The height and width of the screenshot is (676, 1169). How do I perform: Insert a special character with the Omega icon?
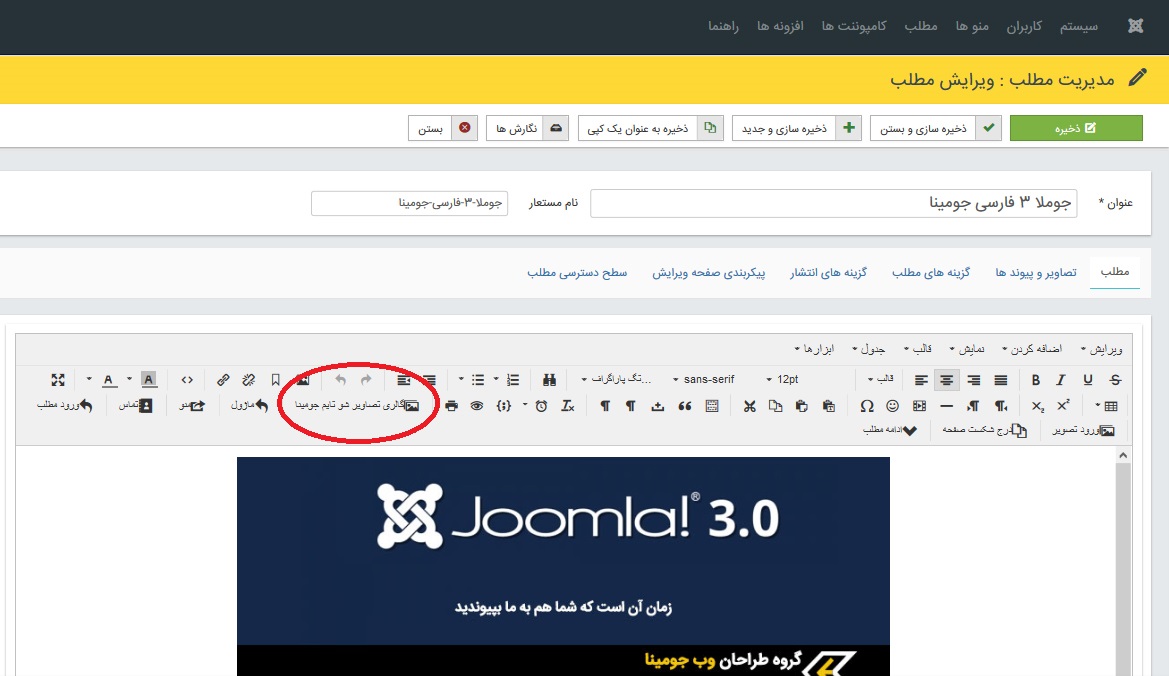pyautogui.click(x=866, y=406)
